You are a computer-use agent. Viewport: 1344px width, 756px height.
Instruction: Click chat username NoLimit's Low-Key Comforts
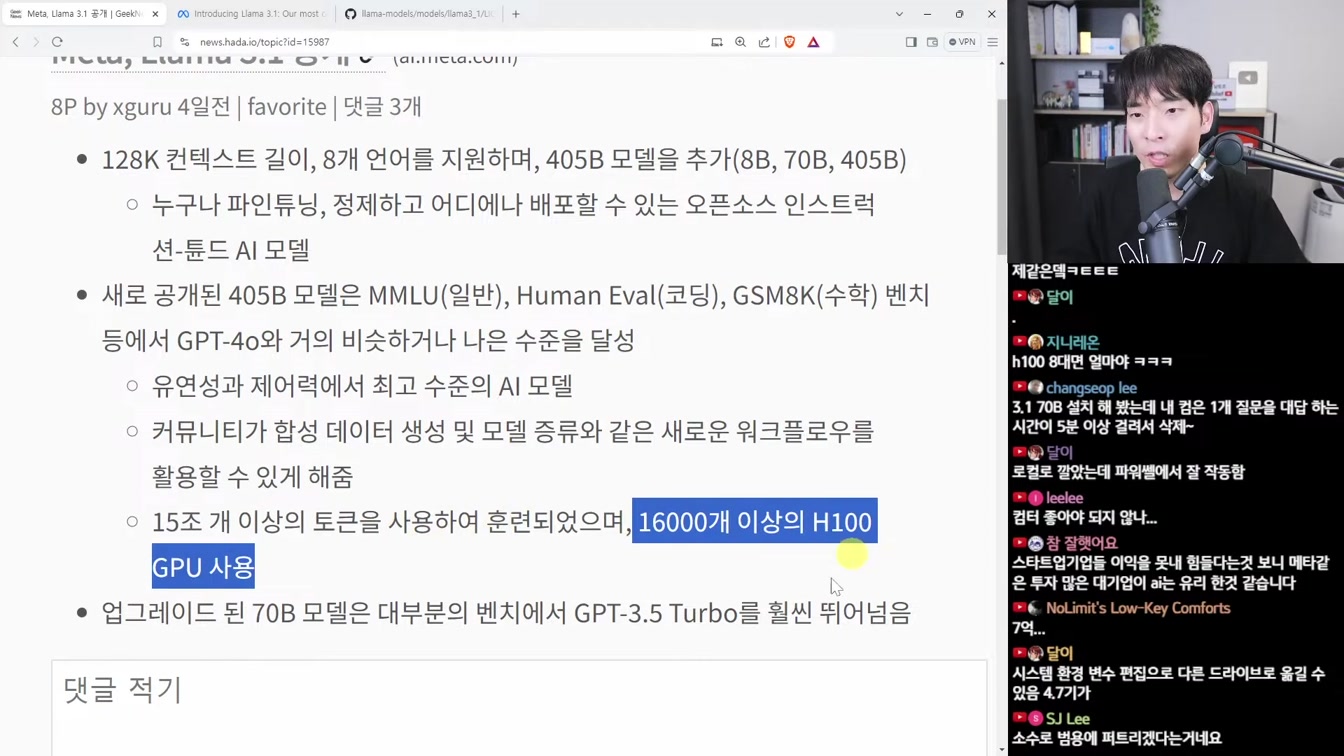click(1138, 608)
